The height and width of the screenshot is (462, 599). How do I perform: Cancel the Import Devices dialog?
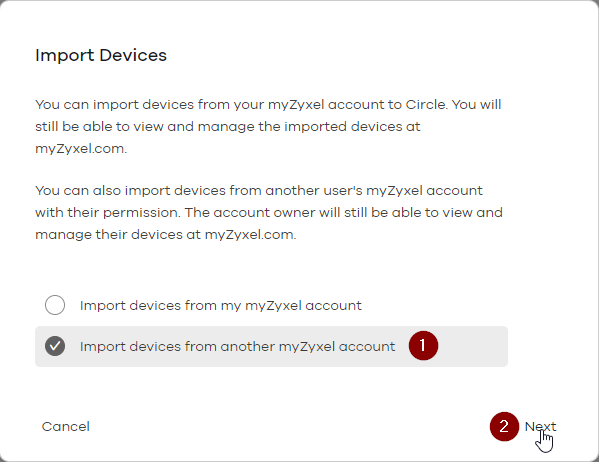pyautogui.click(x=66, y=426)
